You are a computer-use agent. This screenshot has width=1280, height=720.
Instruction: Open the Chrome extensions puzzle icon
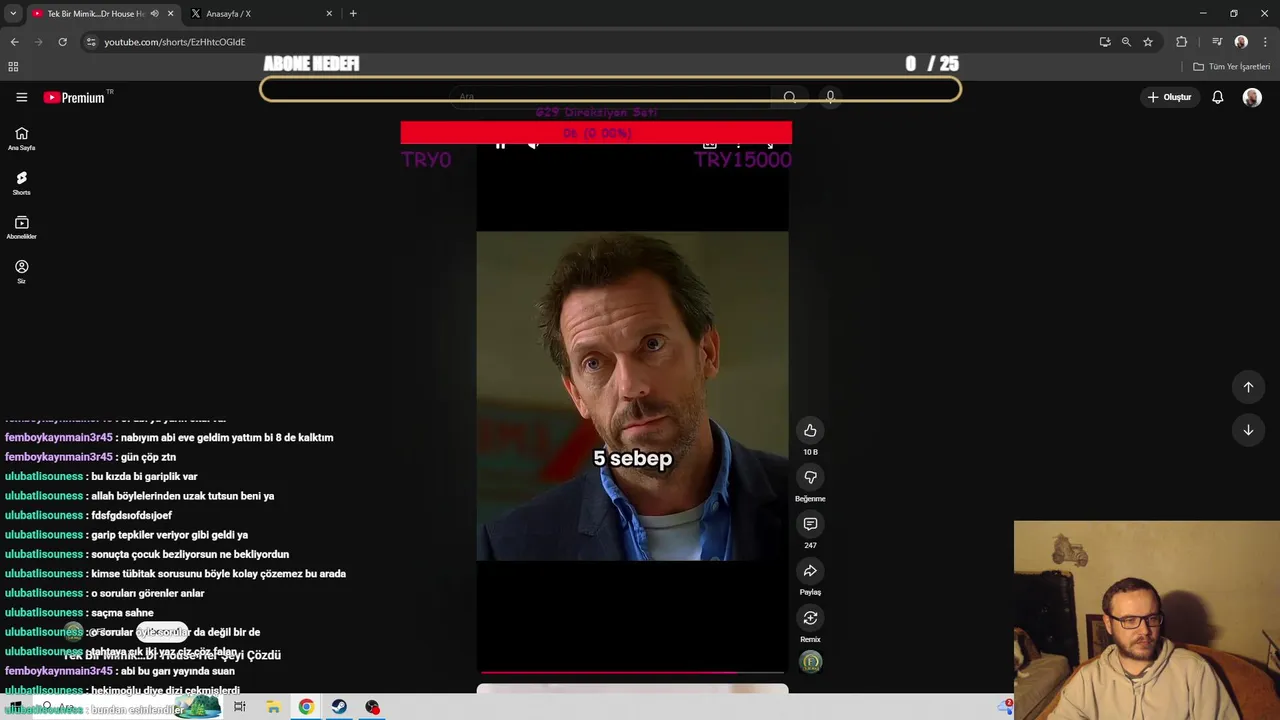pos(1182,42)
